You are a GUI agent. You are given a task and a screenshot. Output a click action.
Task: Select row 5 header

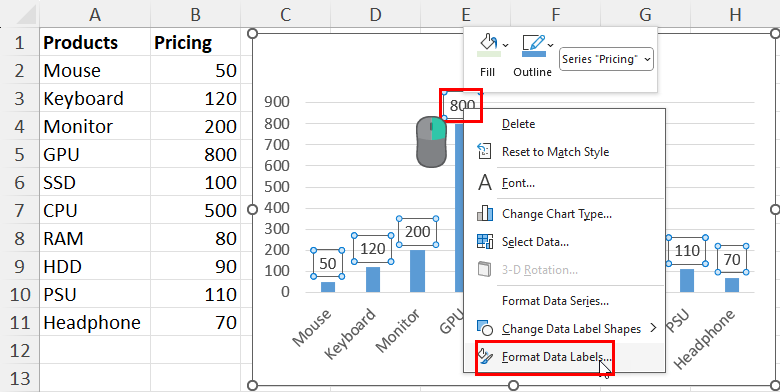19,155
